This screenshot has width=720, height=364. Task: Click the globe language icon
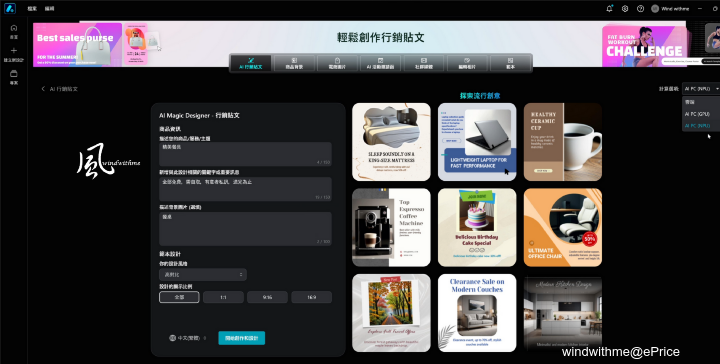pyautogui.click(x=172, y=338)
